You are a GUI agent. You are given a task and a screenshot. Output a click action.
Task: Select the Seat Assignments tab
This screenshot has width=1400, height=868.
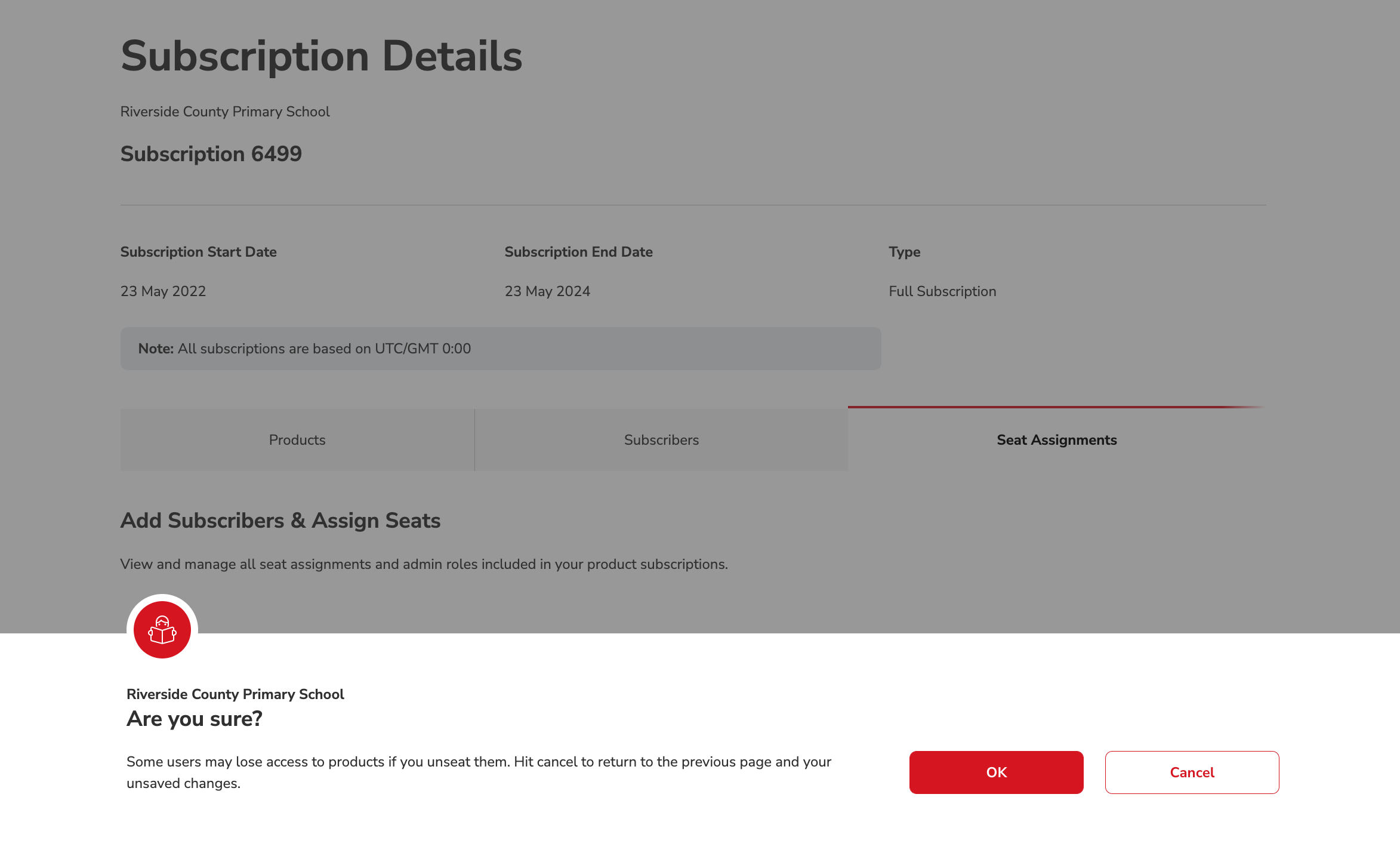1056,440
